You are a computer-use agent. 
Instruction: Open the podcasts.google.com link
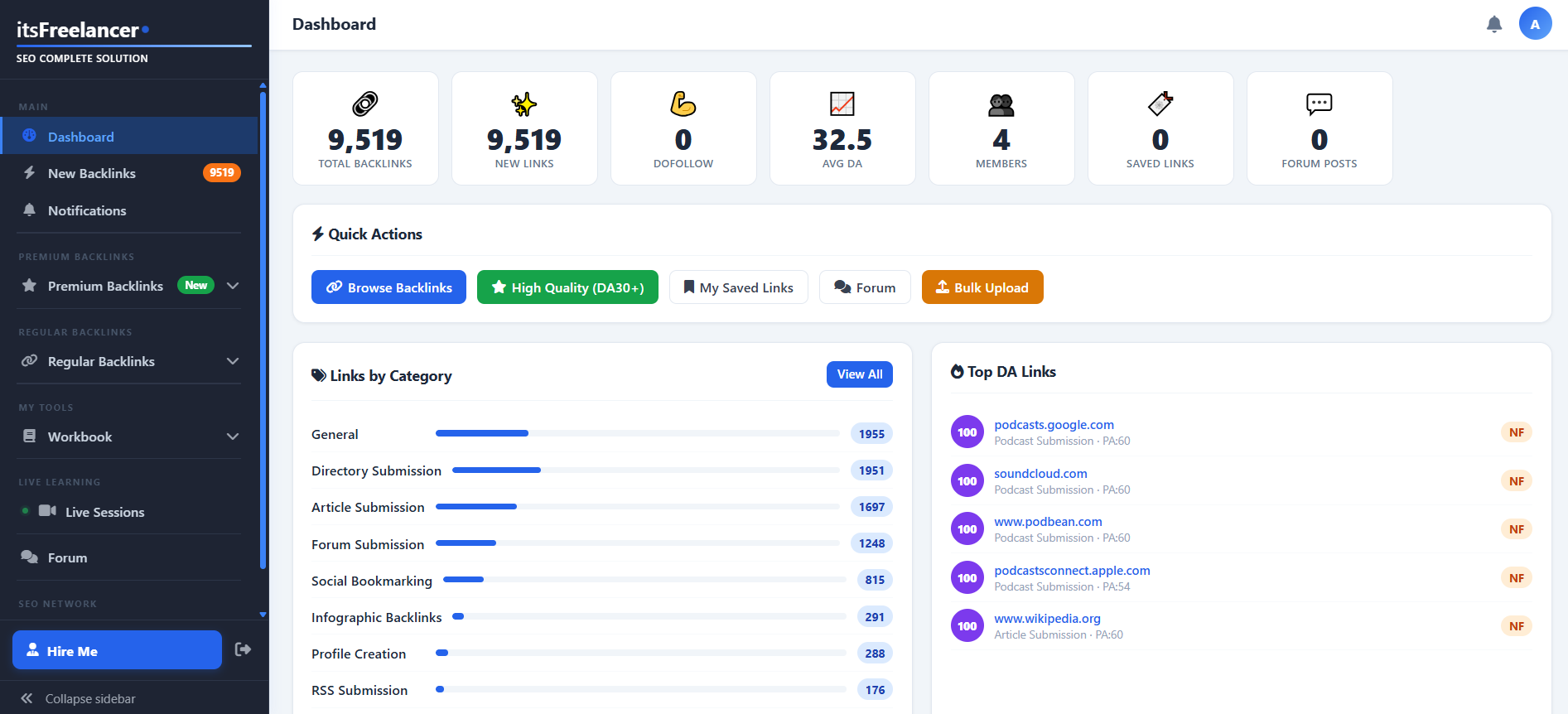[x=1054, y=425]
